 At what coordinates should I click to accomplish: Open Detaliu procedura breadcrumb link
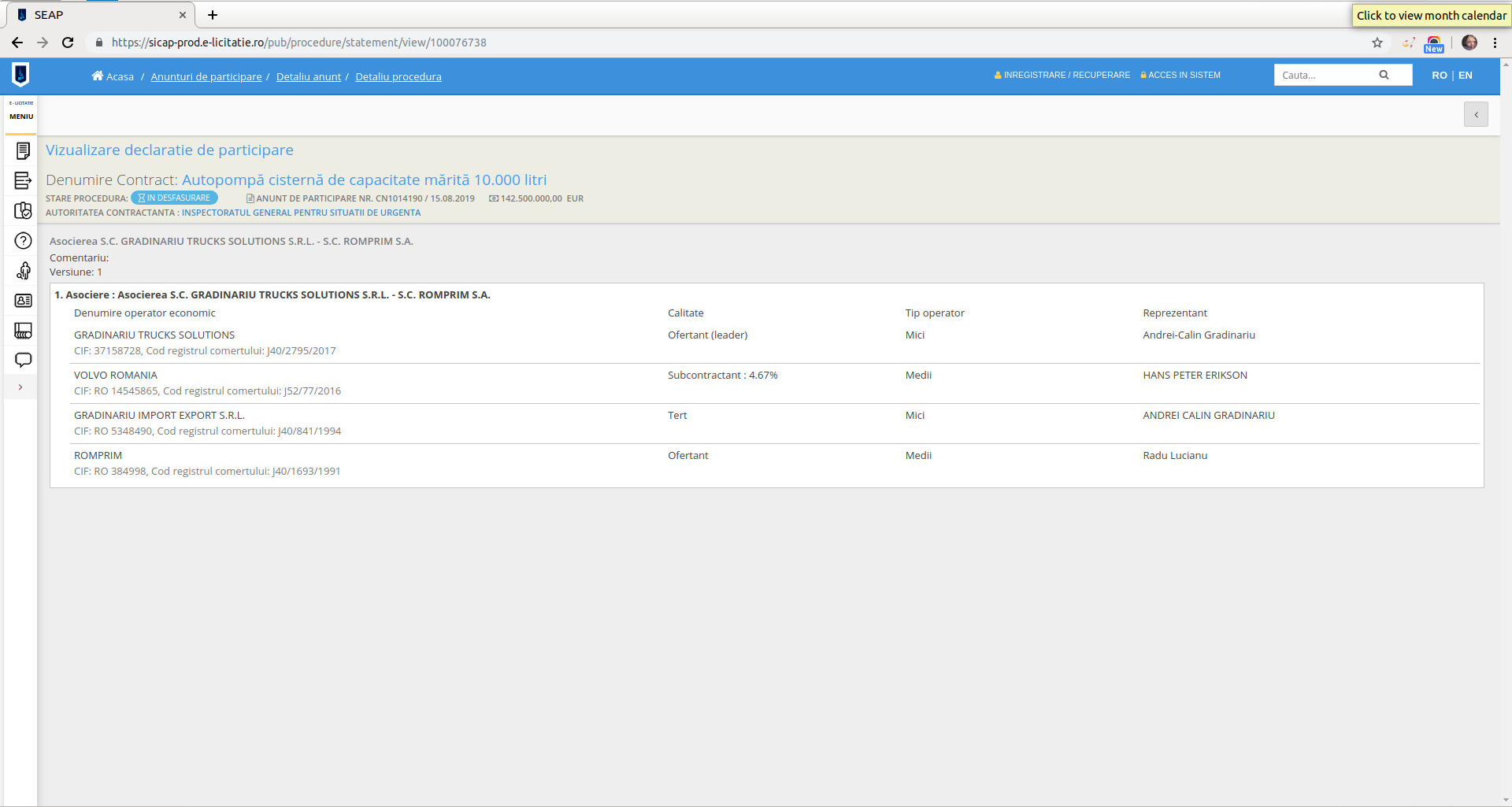(x=398, y=76)
